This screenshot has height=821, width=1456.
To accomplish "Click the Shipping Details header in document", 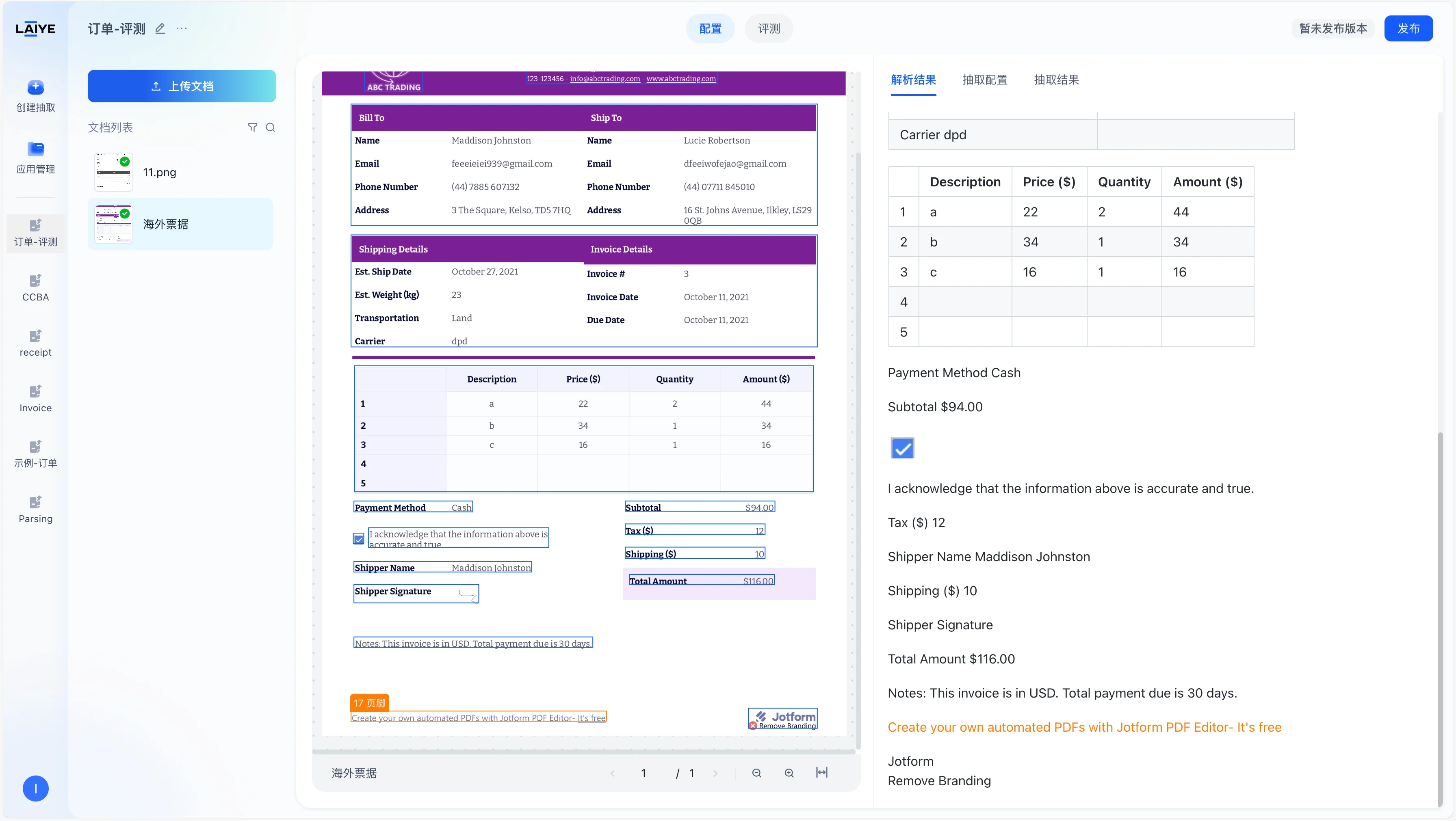I will click(393, 249).
